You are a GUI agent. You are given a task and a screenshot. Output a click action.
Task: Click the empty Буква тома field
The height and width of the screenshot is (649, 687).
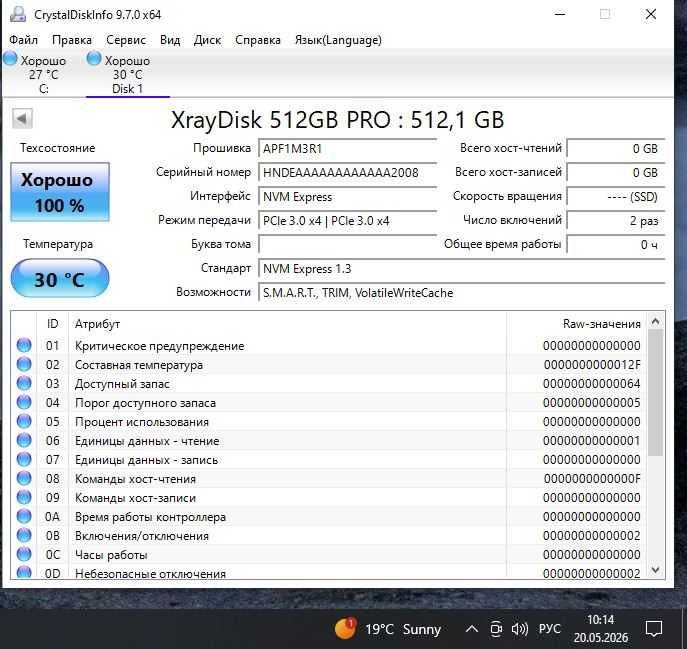(x=347, y=245)
